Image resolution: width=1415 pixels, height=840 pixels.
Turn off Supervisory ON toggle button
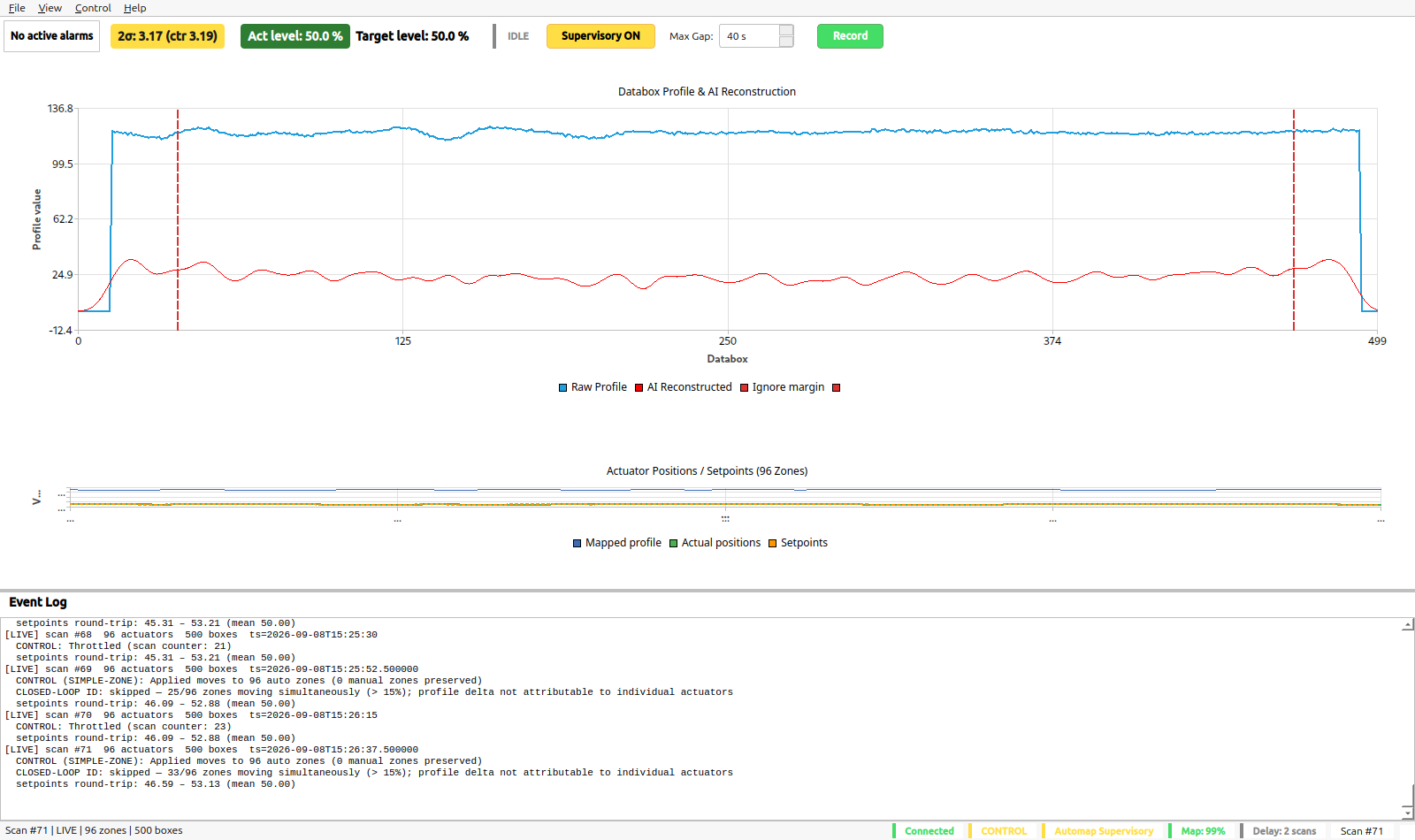pyautogui.click(x=600, y=36)
